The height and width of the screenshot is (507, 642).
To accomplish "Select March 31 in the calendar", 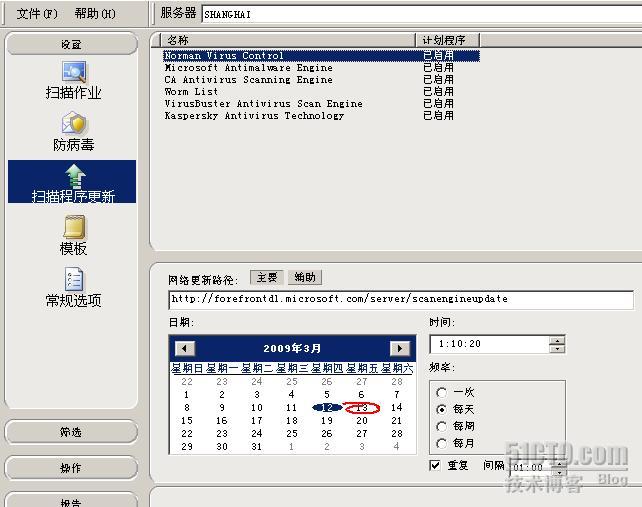I will (x=257, y=446).
